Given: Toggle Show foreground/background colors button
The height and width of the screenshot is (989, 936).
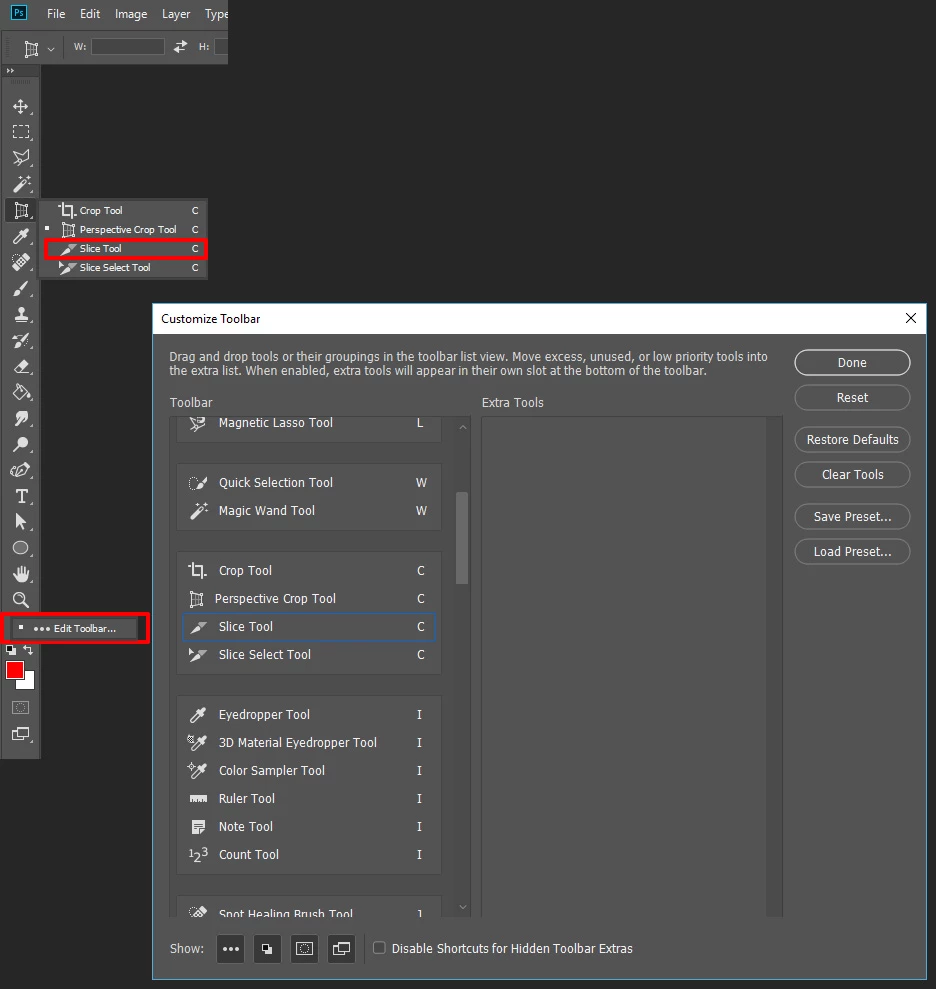Looking at the screenshot, I should 267,949.
